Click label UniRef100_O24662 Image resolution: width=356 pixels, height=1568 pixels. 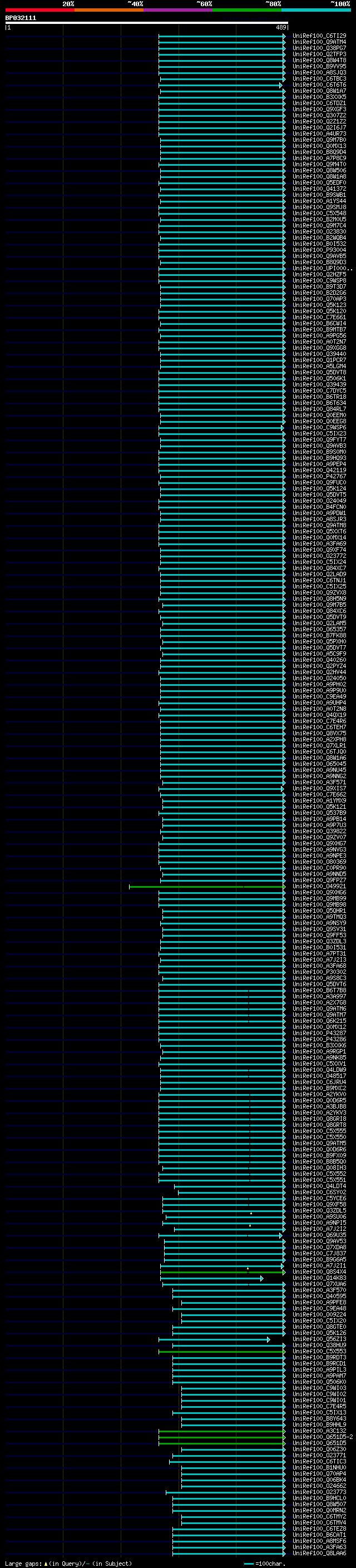pos(319,1485)
